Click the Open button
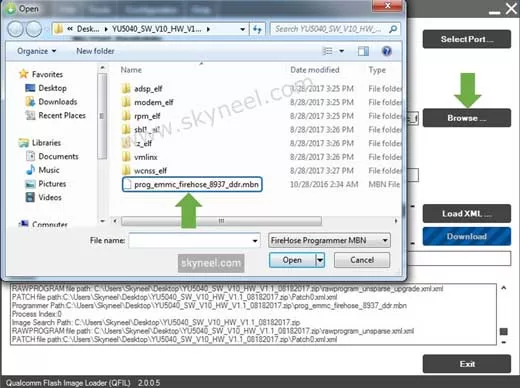 [292, 260]
